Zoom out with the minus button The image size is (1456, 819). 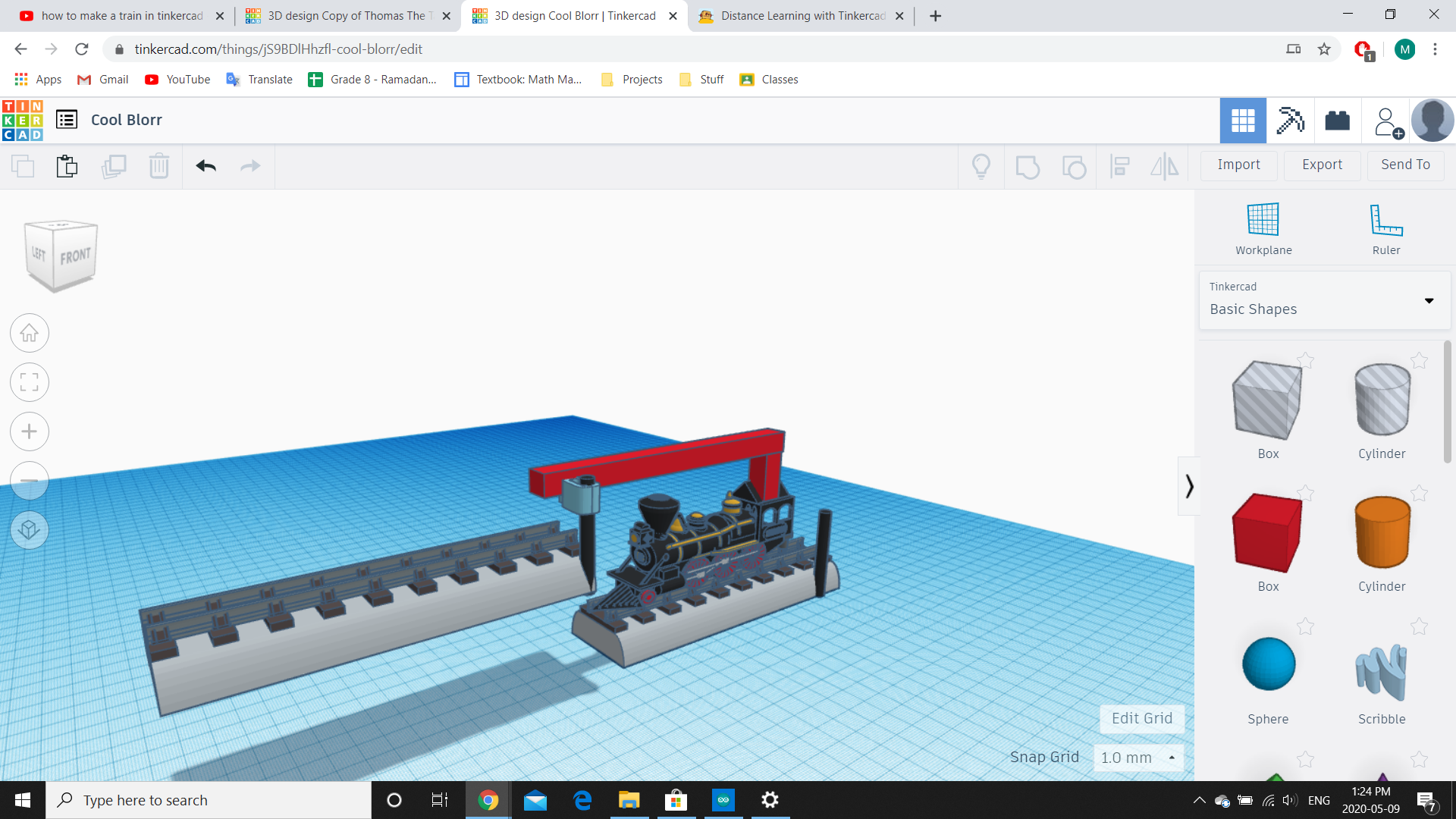(x=30, y=481)
